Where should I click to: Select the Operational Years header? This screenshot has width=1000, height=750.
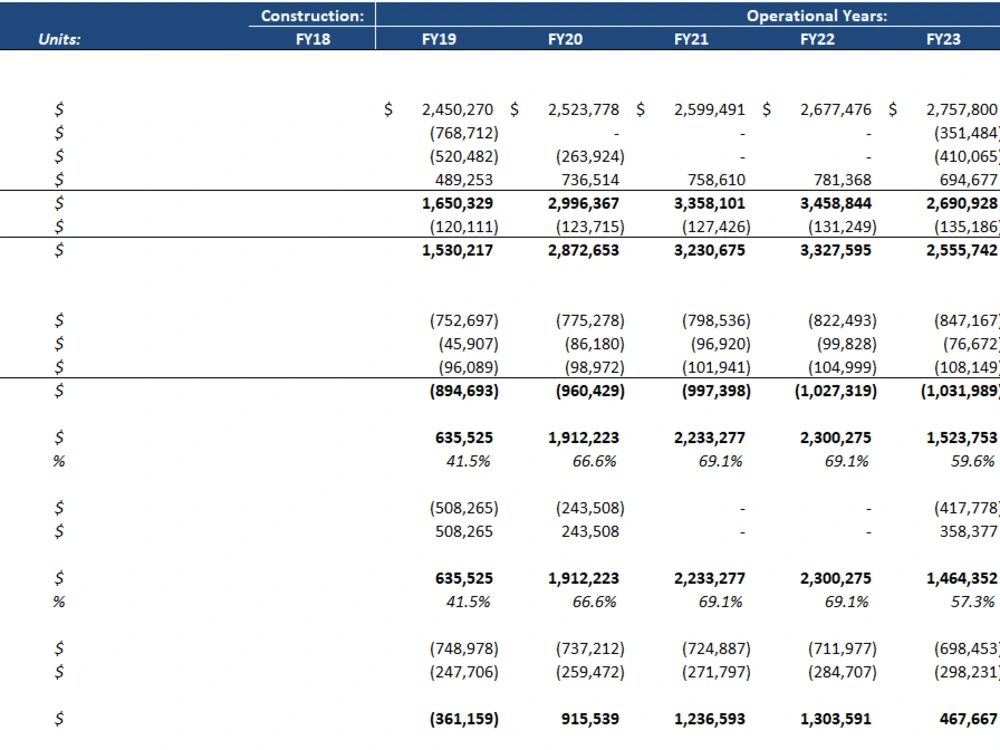click(x=817, y=16)
